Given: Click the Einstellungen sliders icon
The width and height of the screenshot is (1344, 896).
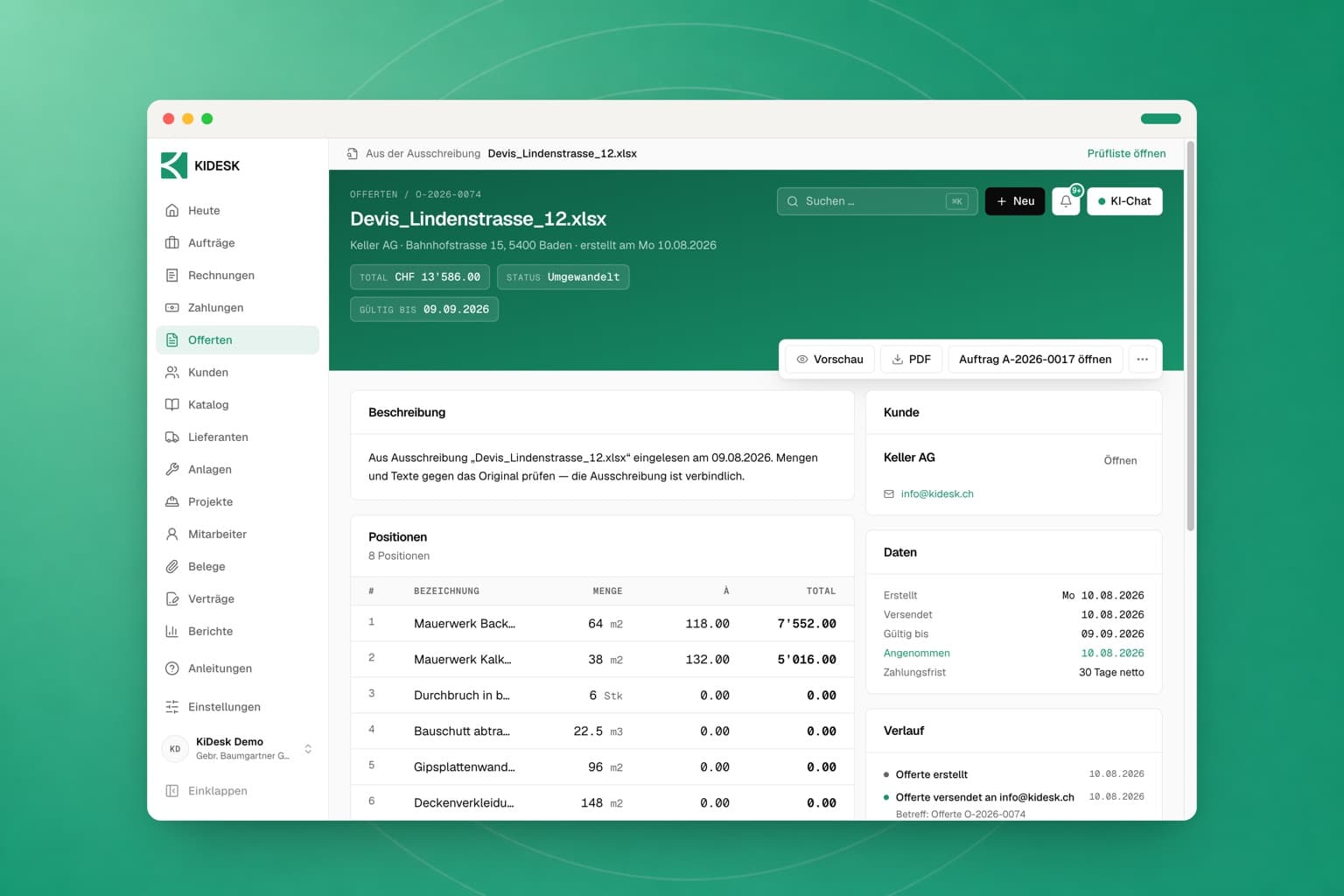Looking at the screenshot, I should [172, 707].
